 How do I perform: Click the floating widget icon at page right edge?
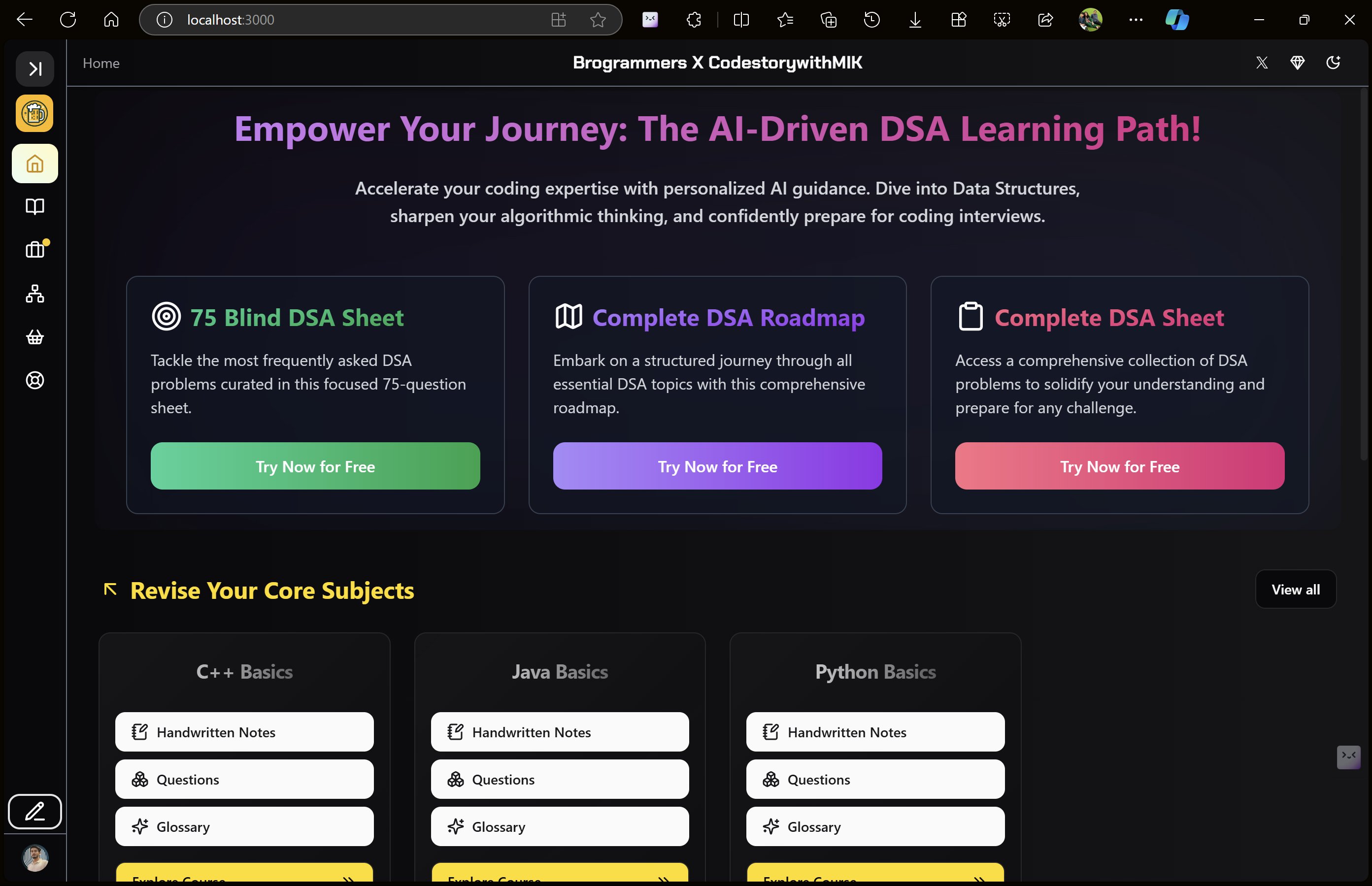pos(1348,756)
